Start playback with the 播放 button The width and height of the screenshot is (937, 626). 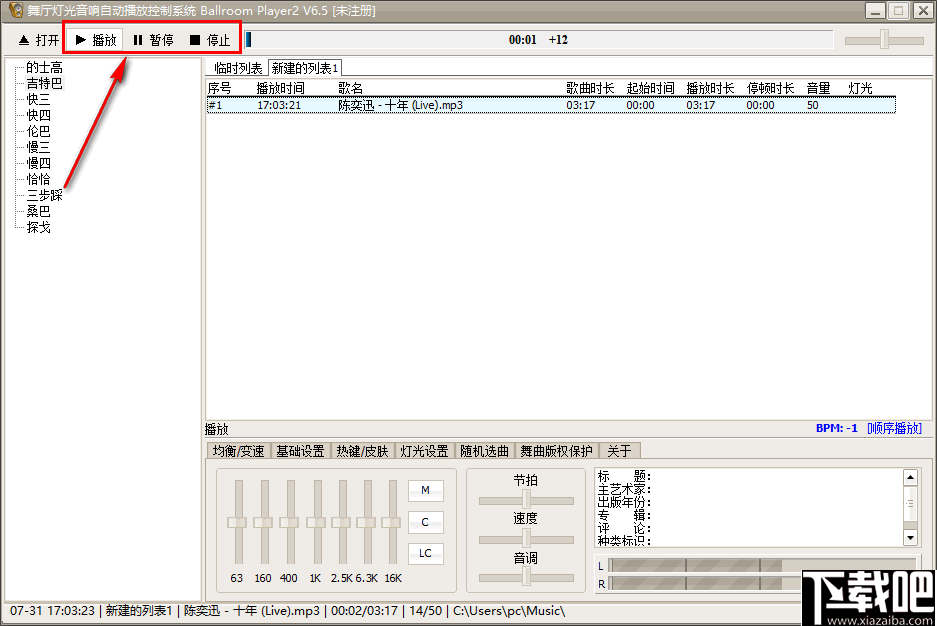pyautogui.click(x=96, y=40)
